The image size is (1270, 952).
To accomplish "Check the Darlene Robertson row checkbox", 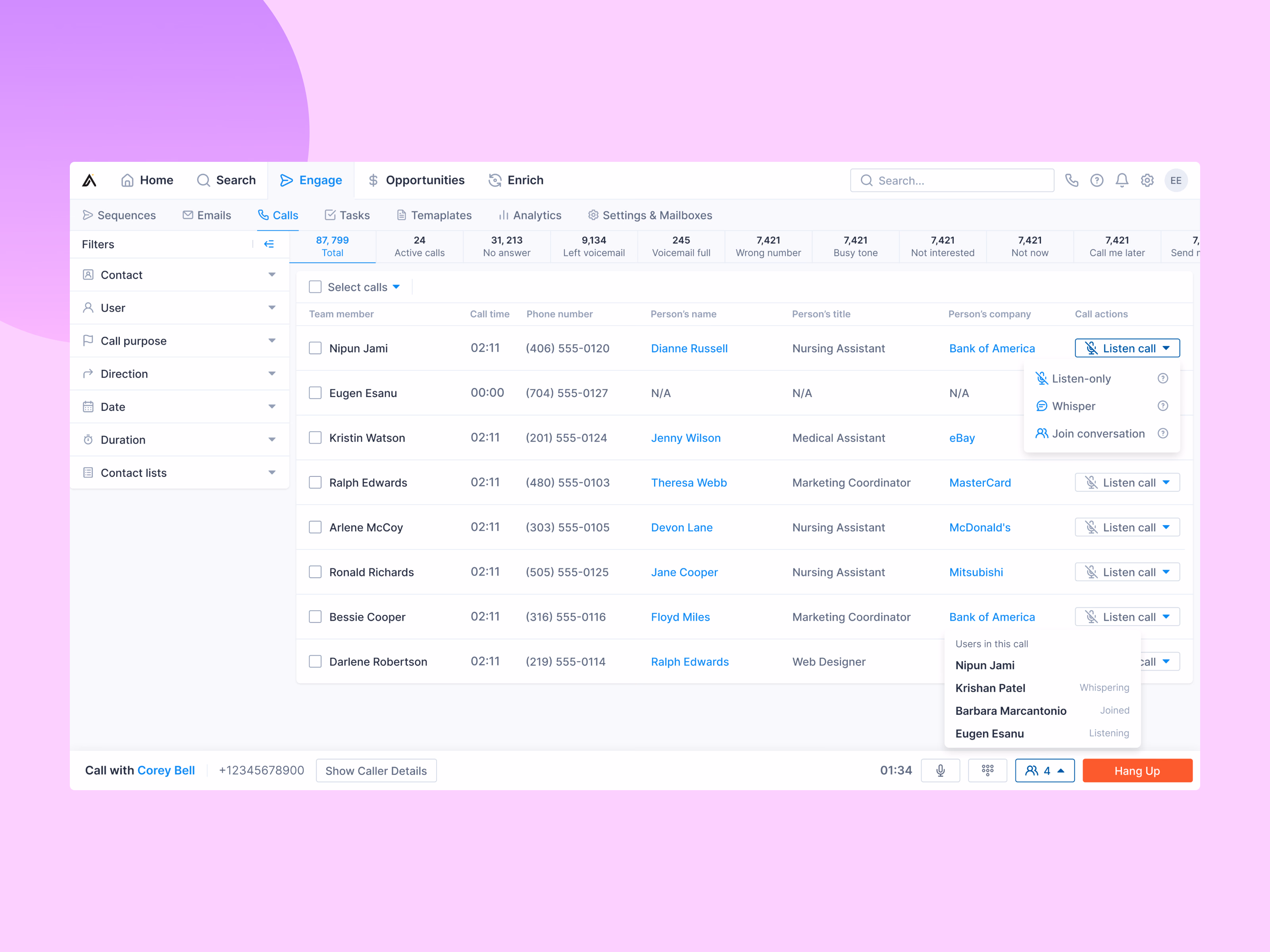I will (x=315, y=661).
